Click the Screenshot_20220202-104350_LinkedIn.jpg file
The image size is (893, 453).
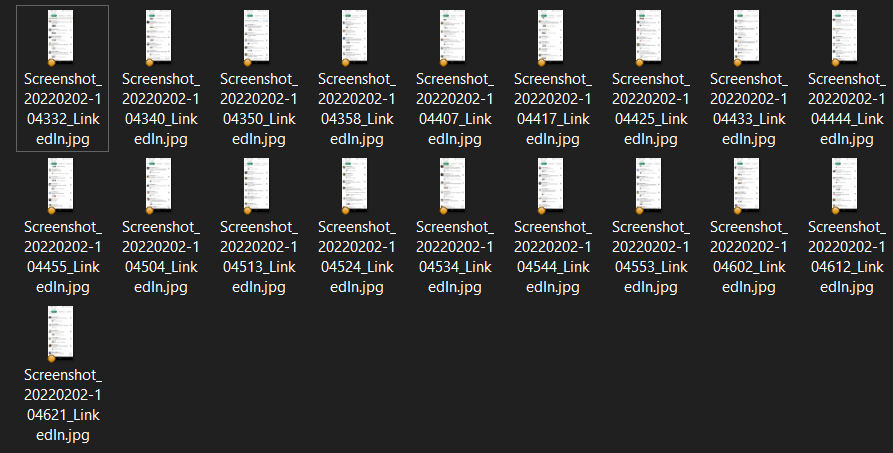pos(258,37)
